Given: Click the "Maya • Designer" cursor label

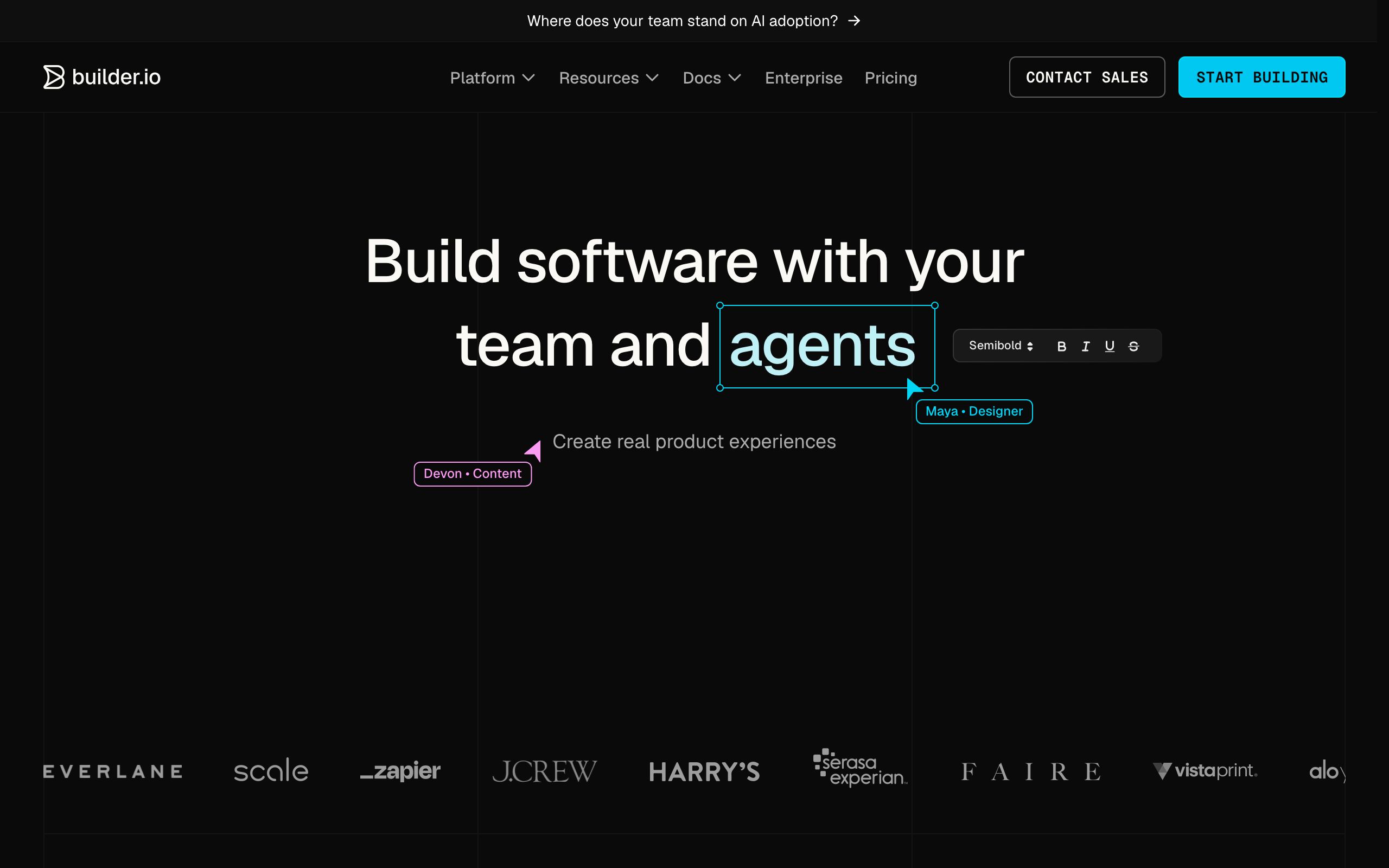Looking at the screenshot, I should (x=974, y=412).
